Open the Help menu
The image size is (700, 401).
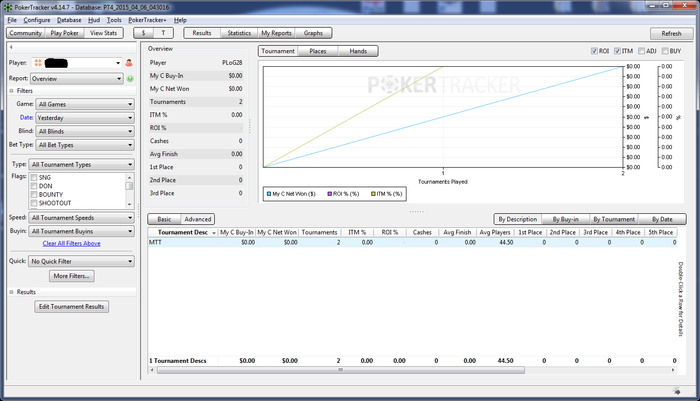[x=180, y=20]
